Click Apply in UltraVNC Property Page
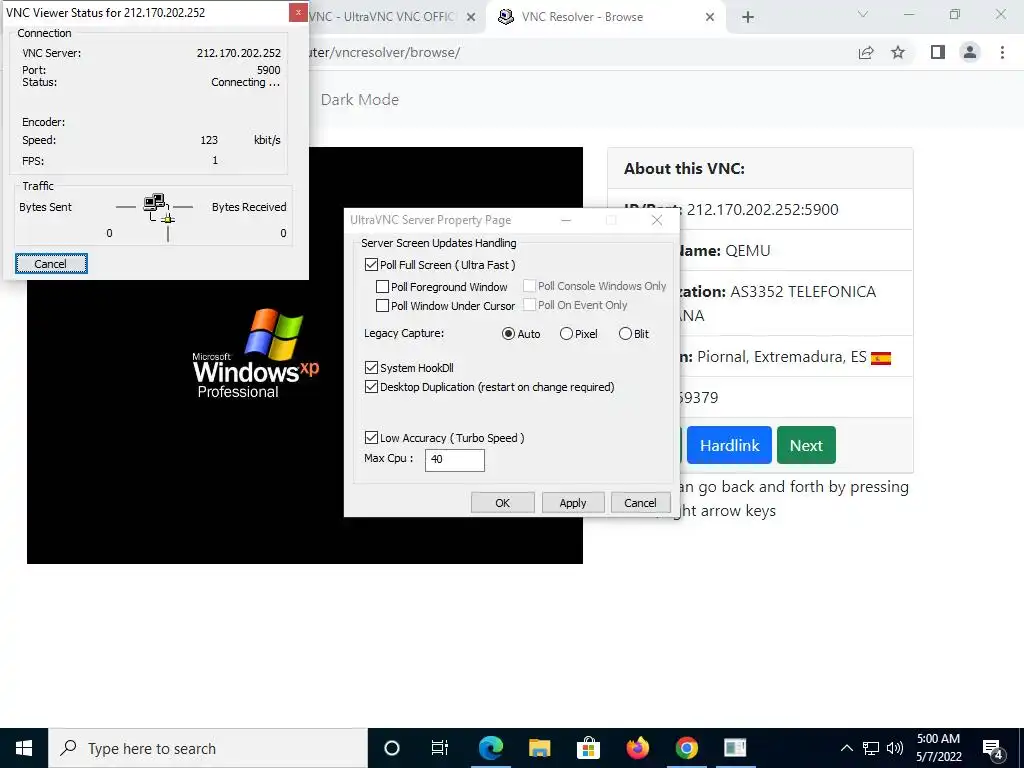 pyautogui.click(x=572, y=503)
